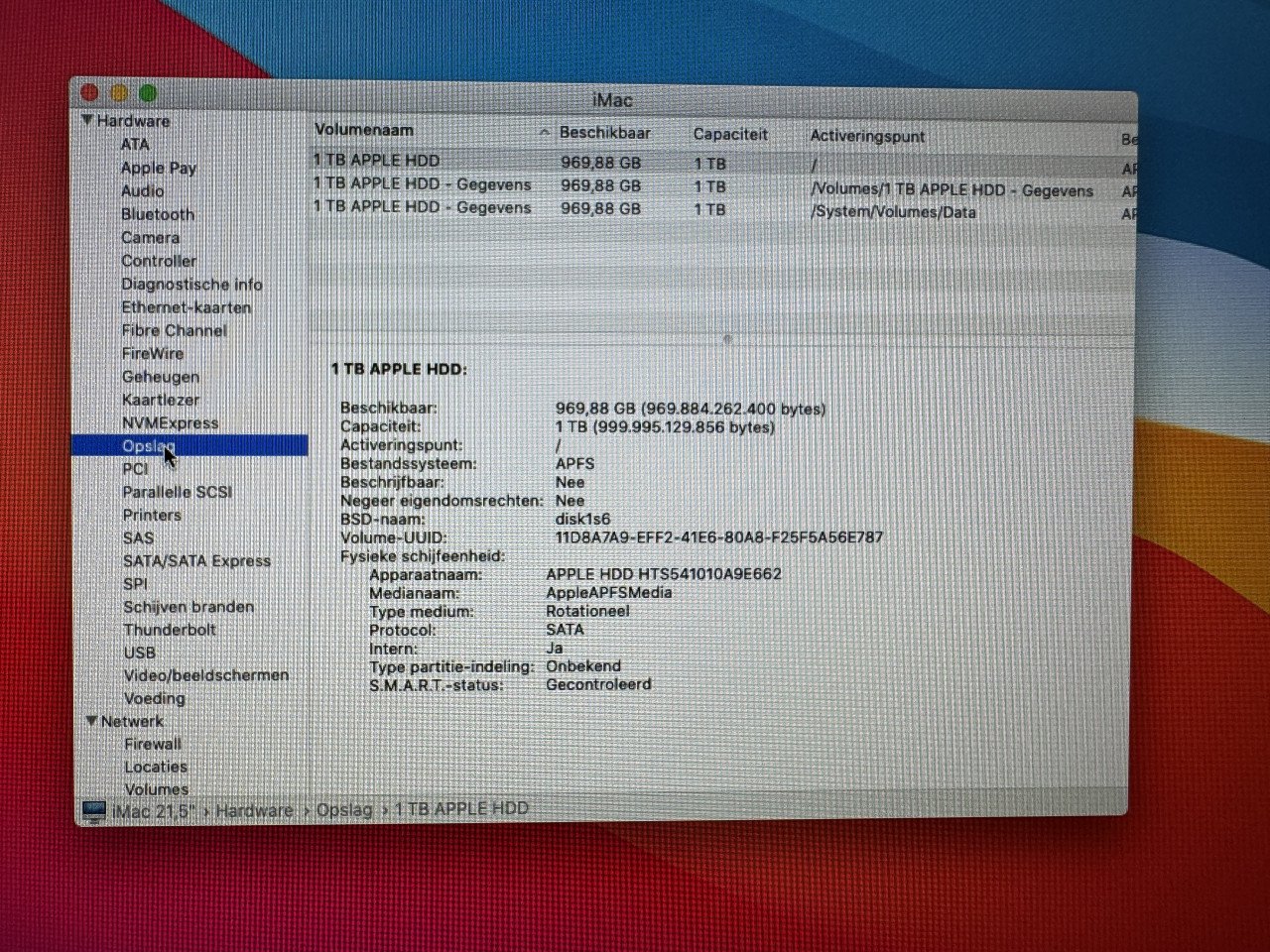Screen dimensions: 1270x952
Task: Open FireWire in the sidebar
Action: click(x=153, y=353)
